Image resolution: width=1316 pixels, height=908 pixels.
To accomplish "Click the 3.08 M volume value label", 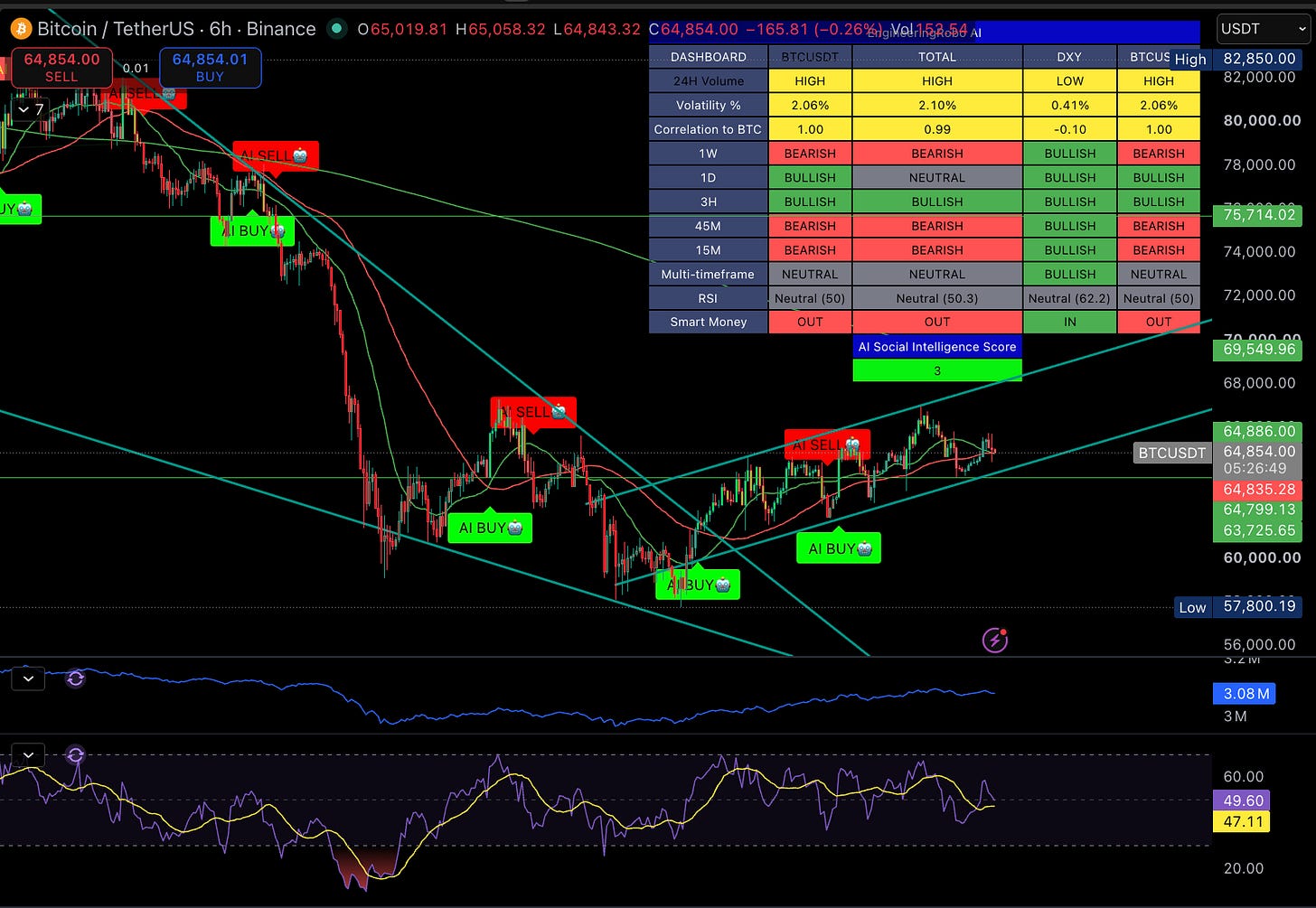I will coord(1245,694).
